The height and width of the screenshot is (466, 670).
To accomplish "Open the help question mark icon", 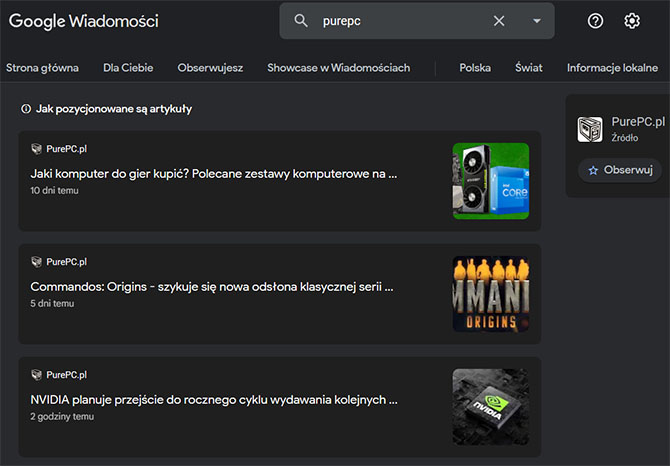I will [x=595, y=21].
